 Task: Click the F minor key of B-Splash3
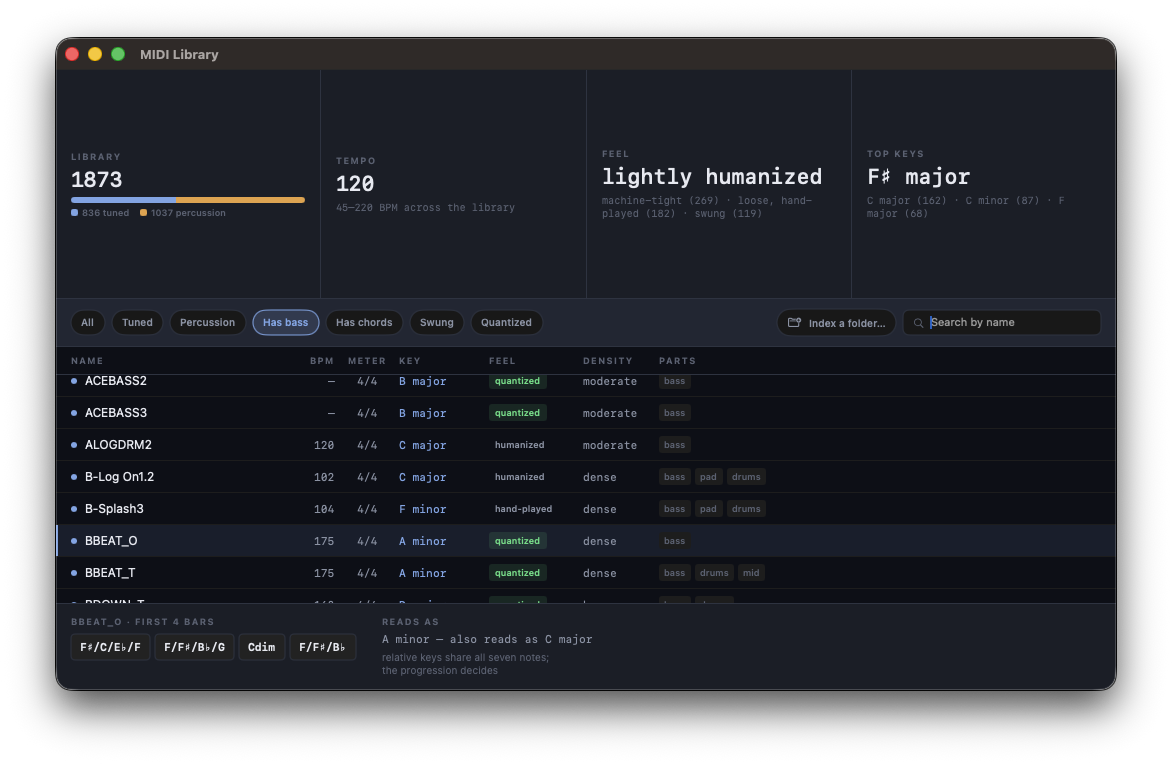point(422,509)
